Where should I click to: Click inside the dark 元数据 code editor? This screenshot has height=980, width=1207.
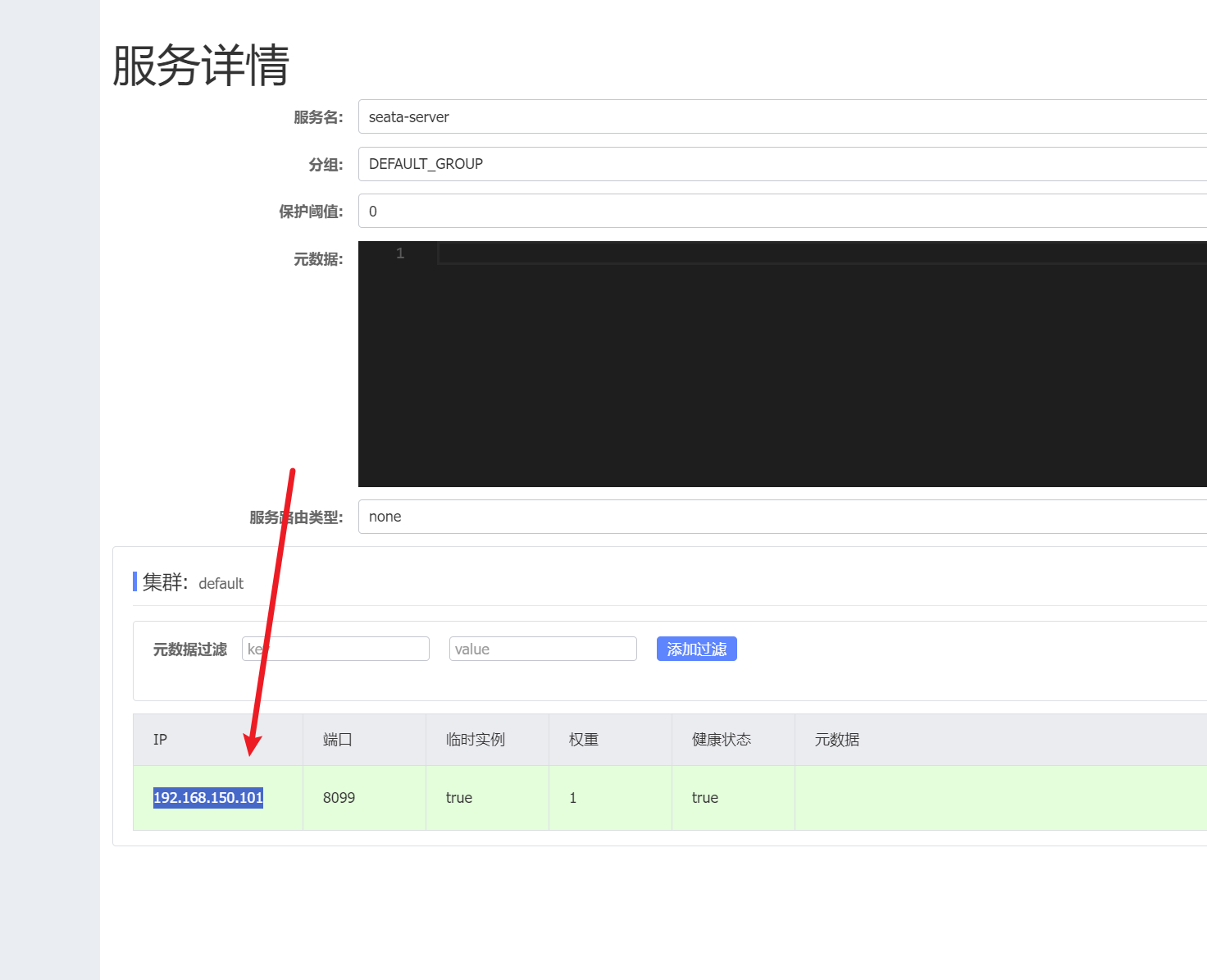pyautogui.click(x=779, y=369)
